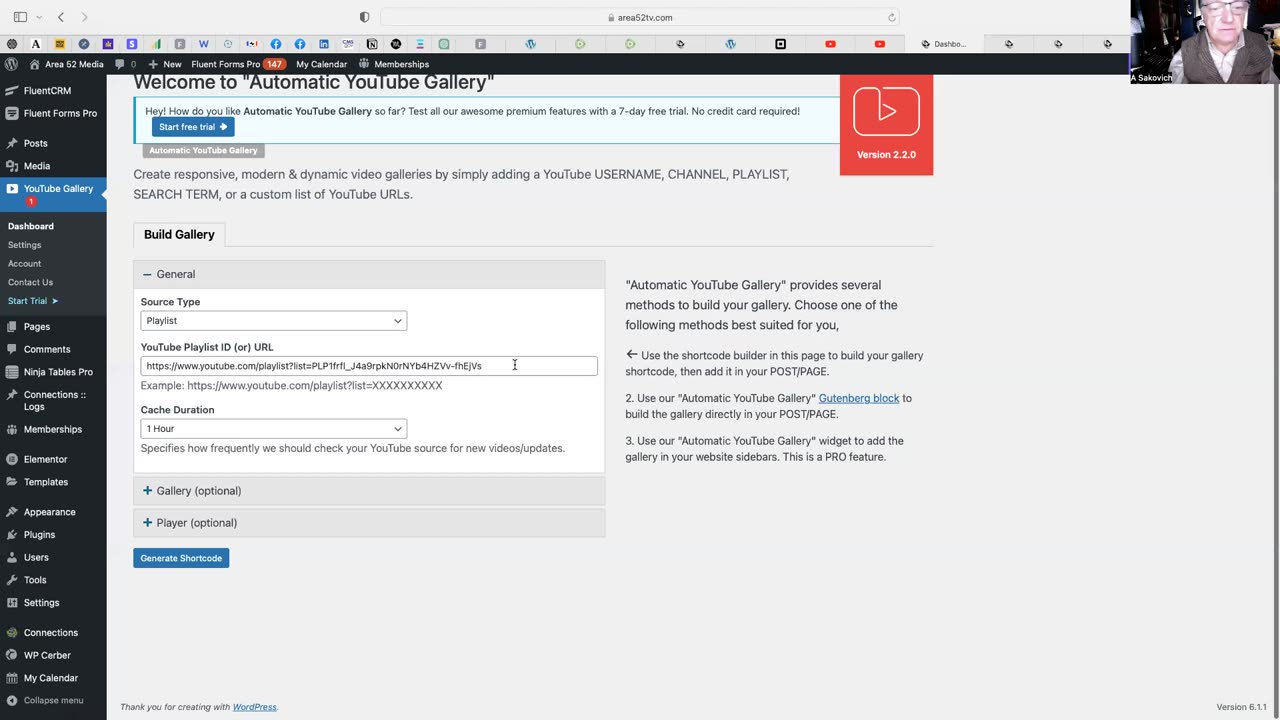Click the Tools wrench icon in sidebar
This screenshot has width=1280, height=720.
pos(12,580)
